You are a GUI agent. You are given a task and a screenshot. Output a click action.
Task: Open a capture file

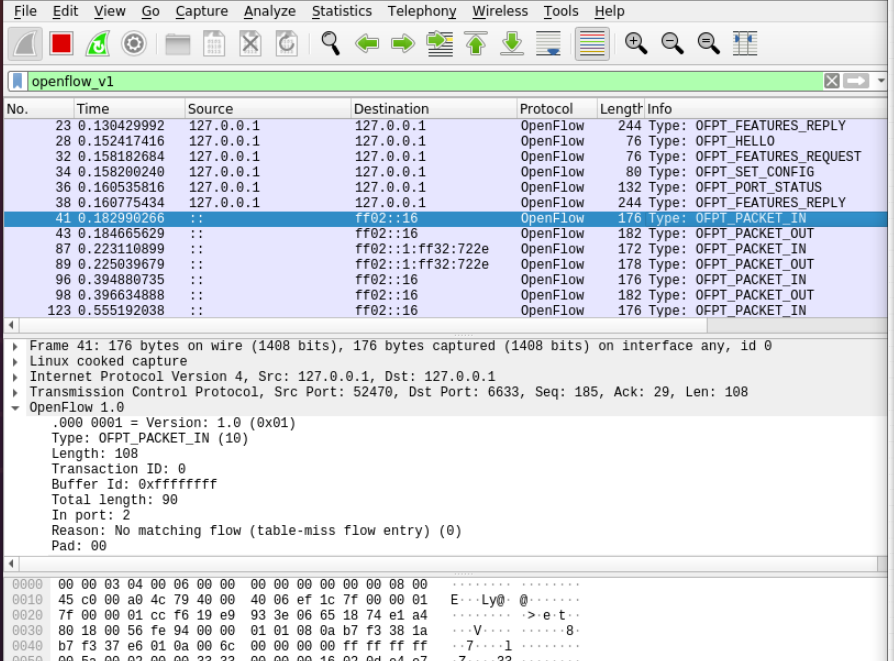tap(177, 43)
